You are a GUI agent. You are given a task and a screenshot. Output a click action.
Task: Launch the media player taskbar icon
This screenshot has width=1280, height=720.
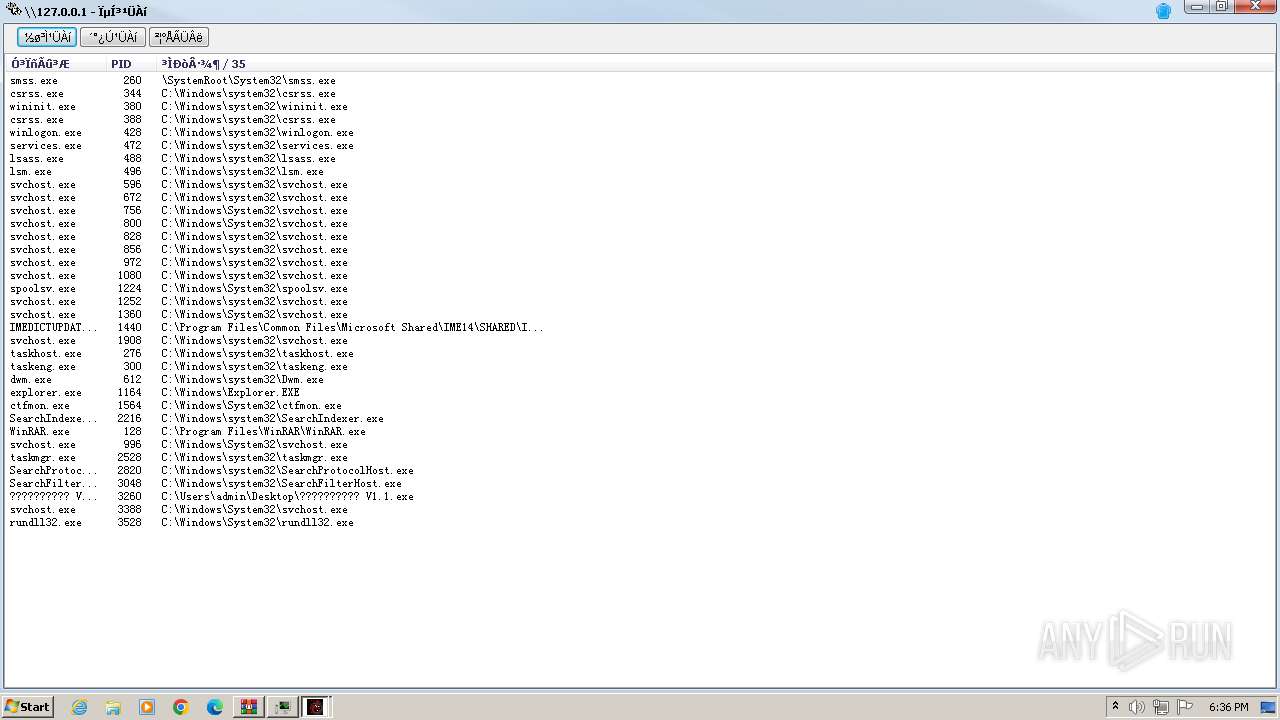click(x=147, y=707)
